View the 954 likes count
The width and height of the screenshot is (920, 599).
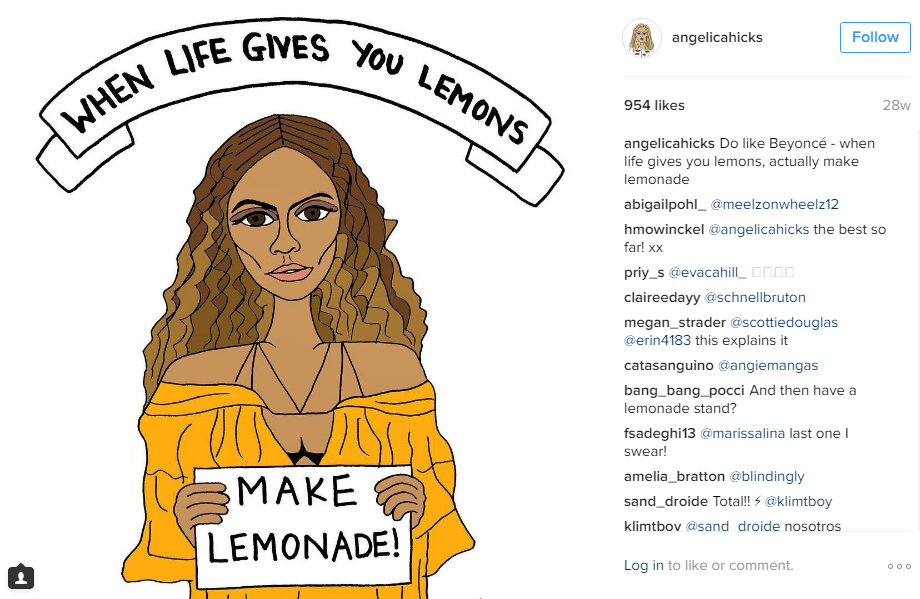(x=654, y=105)
